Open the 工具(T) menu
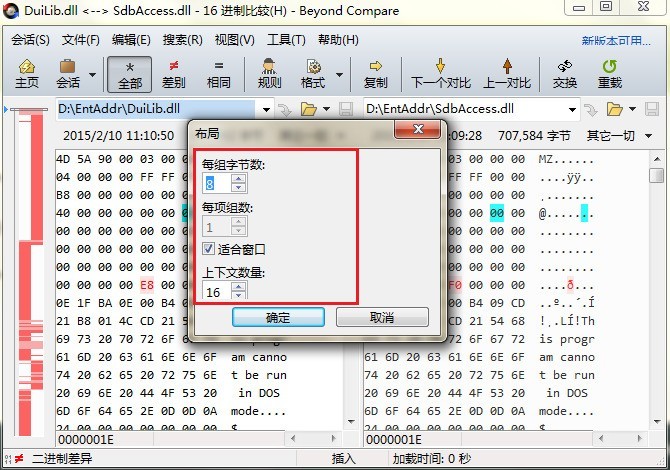 point(286,40)
